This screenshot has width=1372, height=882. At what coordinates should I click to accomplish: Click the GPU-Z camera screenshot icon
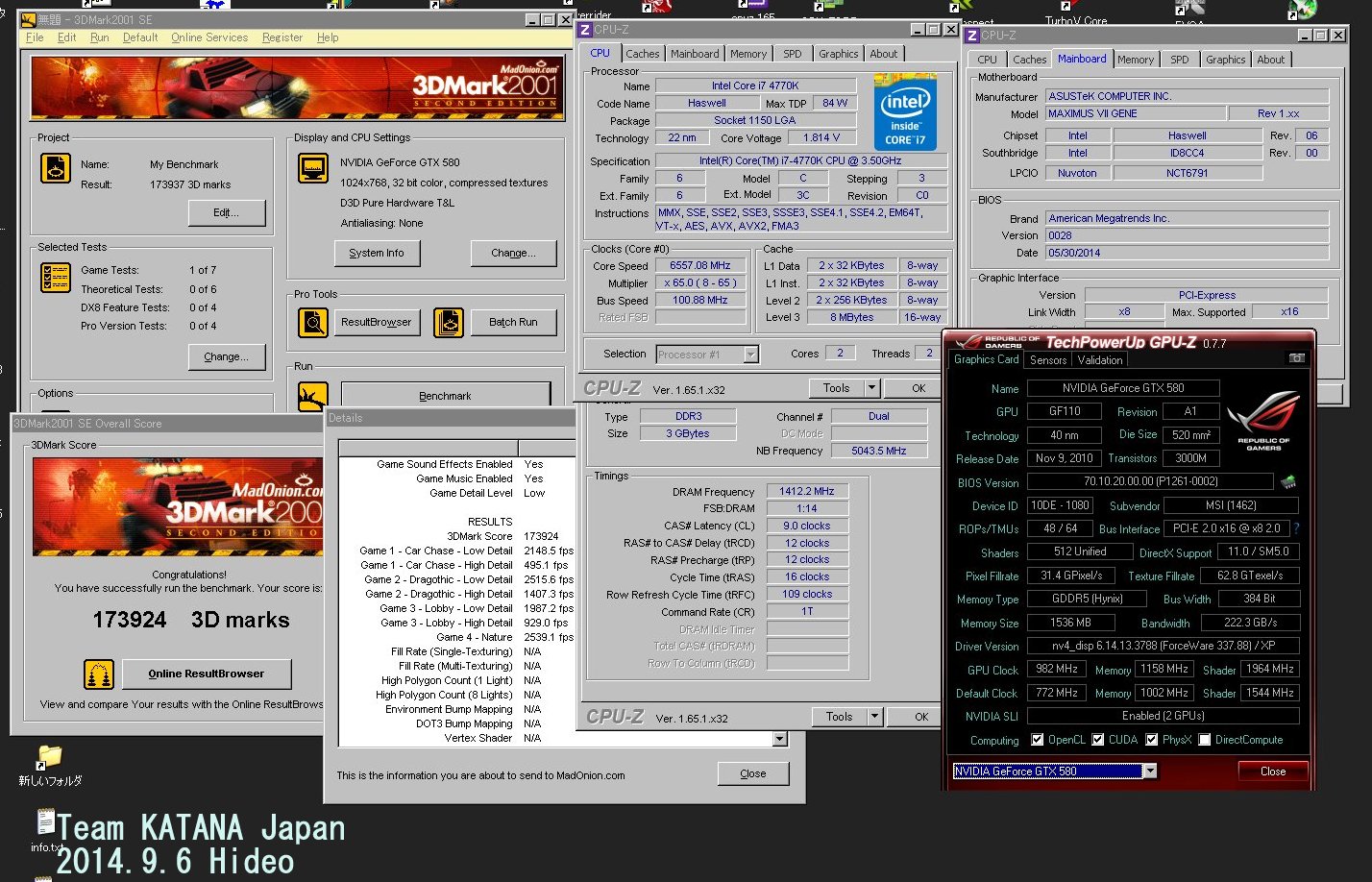1297,358
